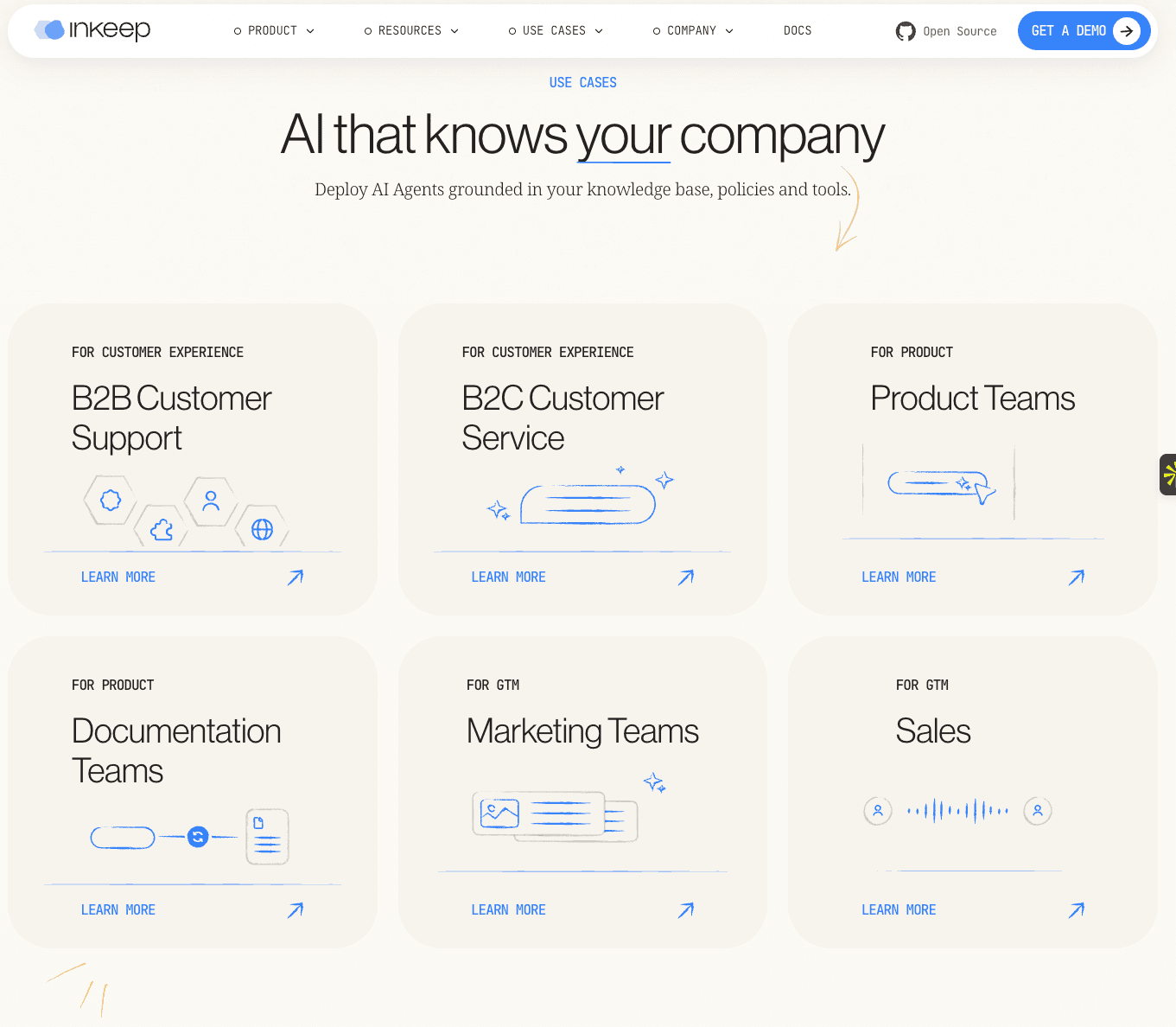The width and height of the screenshot is (1176, 1027).
Task: Click the arrow icon on Documentation Teams card
Action: (295, 909)
